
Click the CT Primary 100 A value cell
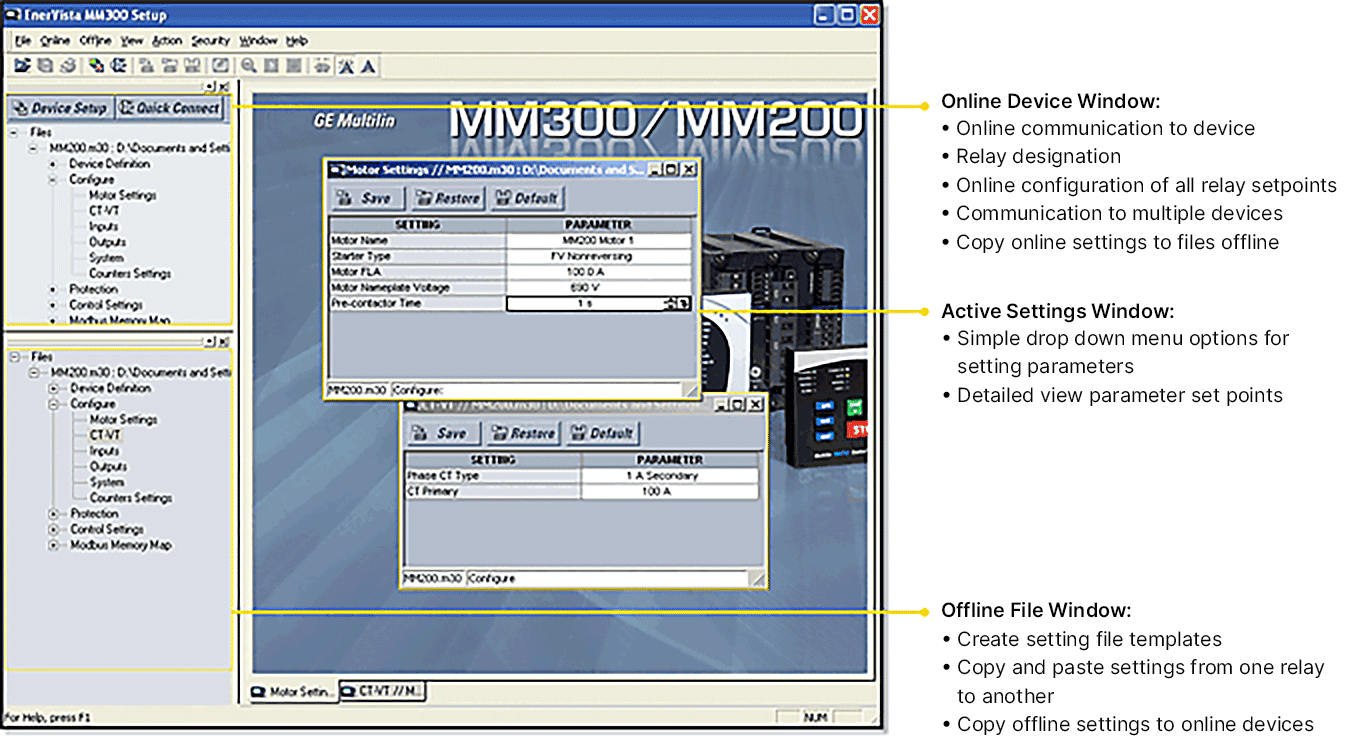point(670,492)
